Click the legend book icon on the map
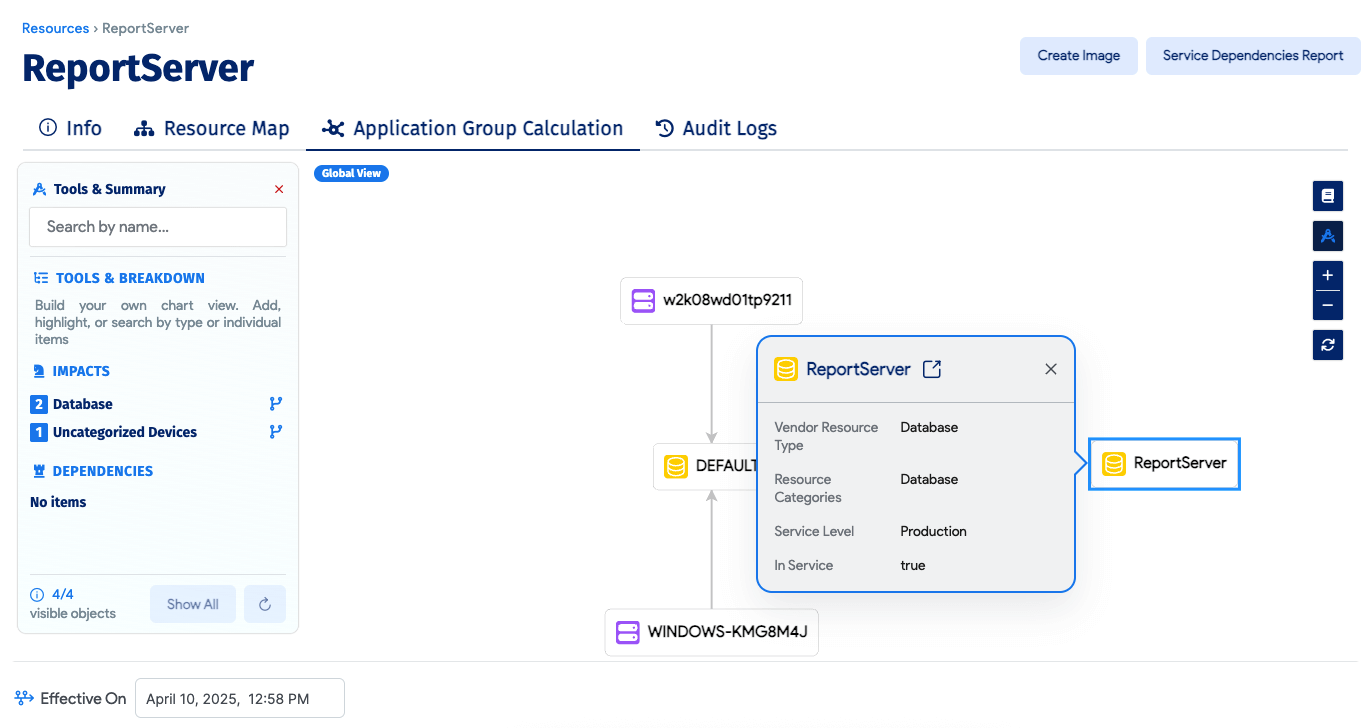Image resolution: width=1372 pixels, height=728 pixels. (1327, 196)
